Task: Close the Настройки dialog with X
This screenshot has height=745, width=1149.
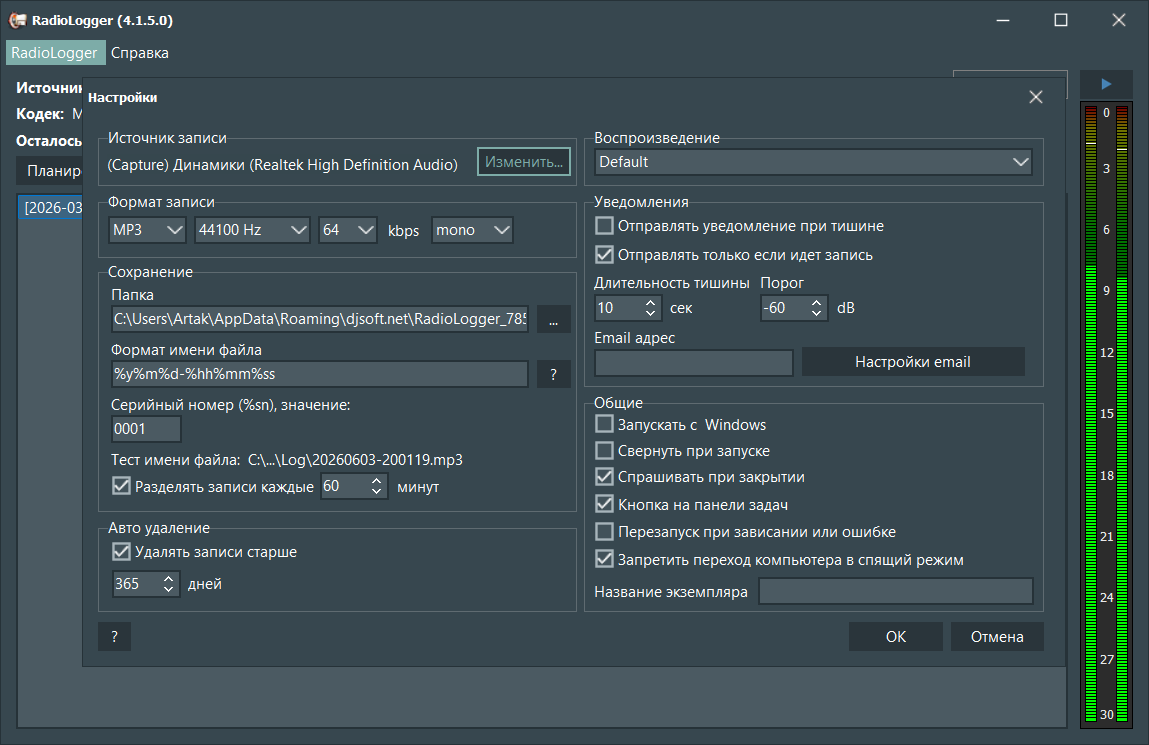Action: pyautogui.click(x=1035, y=97)
